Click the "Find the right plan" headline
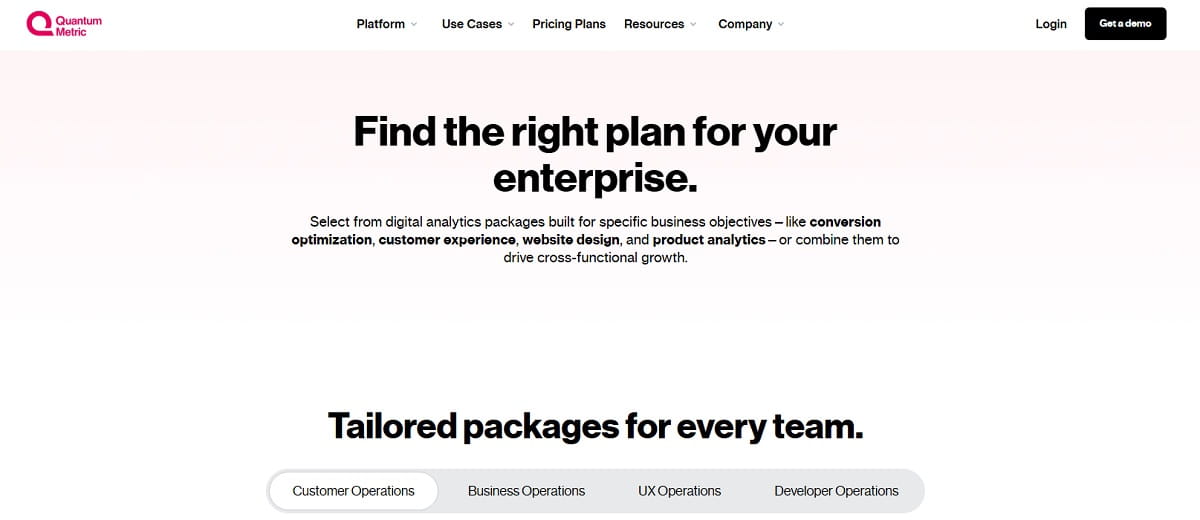The width and height of the screenshot is (1200, 520). 595,155
